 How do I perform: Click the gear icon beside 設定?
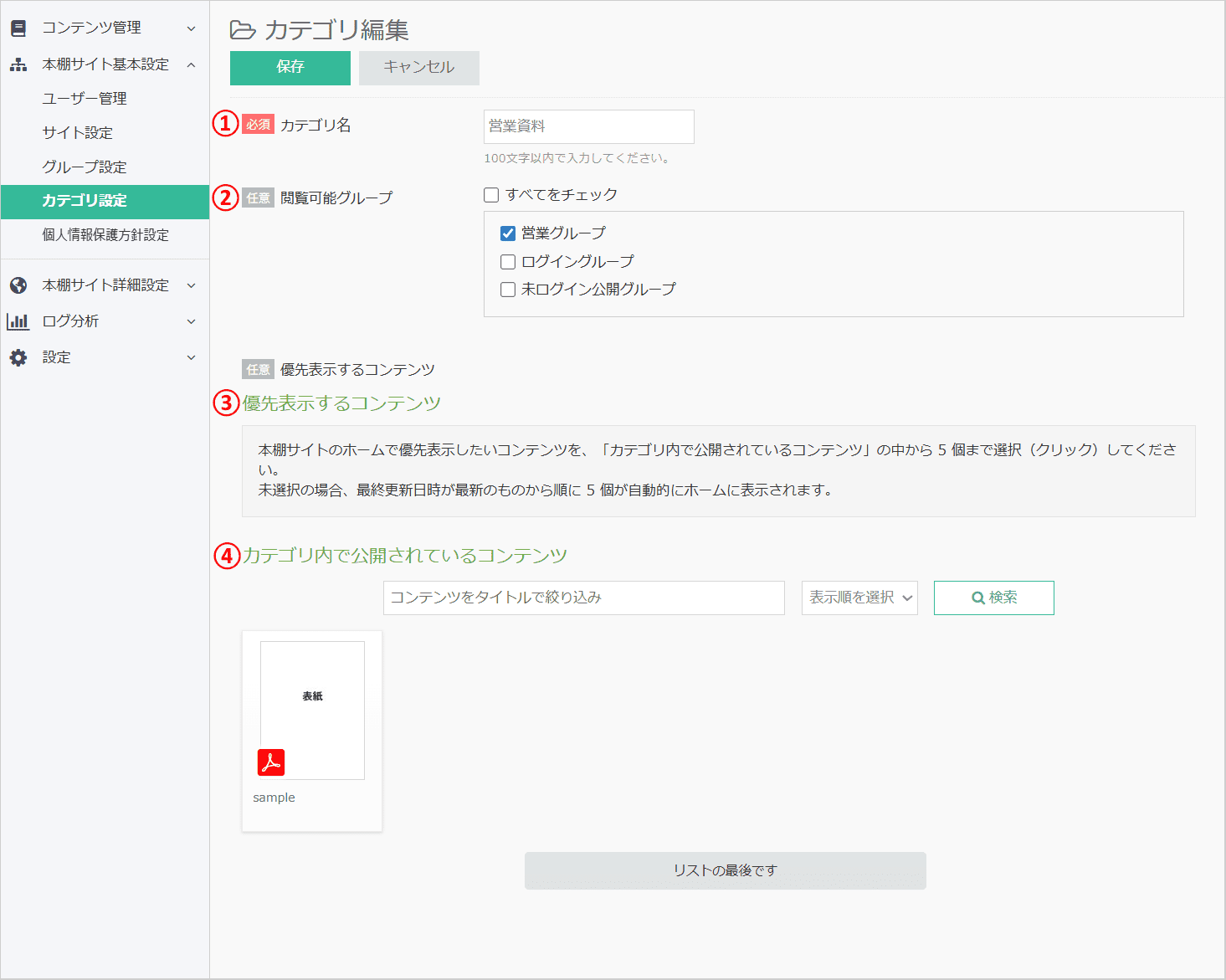pyautogui.click(x=18, y=357)
